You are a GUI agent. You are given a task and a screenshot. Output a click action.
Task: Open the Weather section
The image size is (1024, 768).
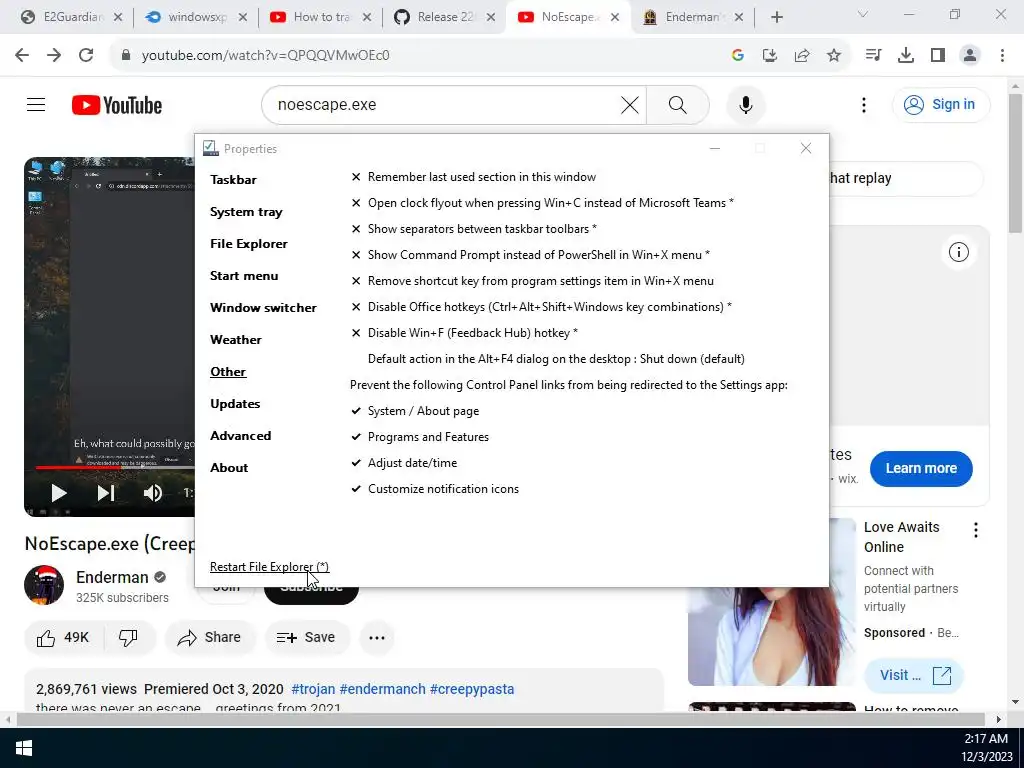point(236,340)
